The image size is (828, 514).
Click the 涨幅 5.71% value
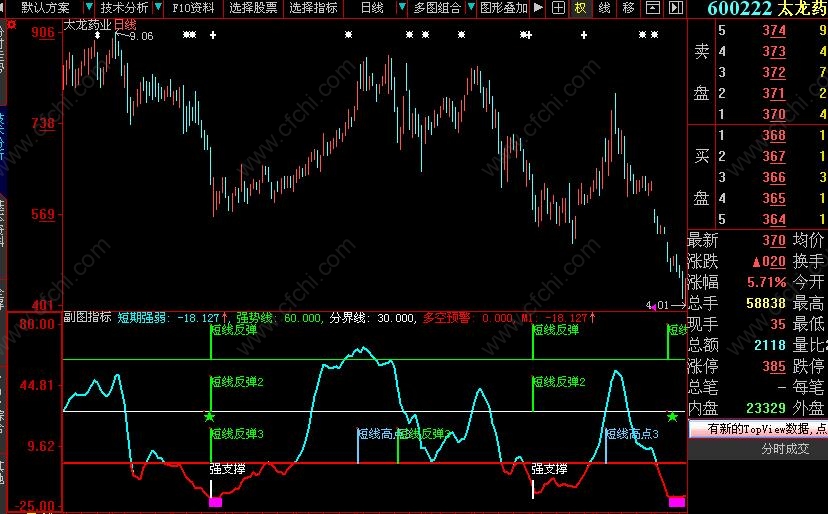click(x=767, y=282)
